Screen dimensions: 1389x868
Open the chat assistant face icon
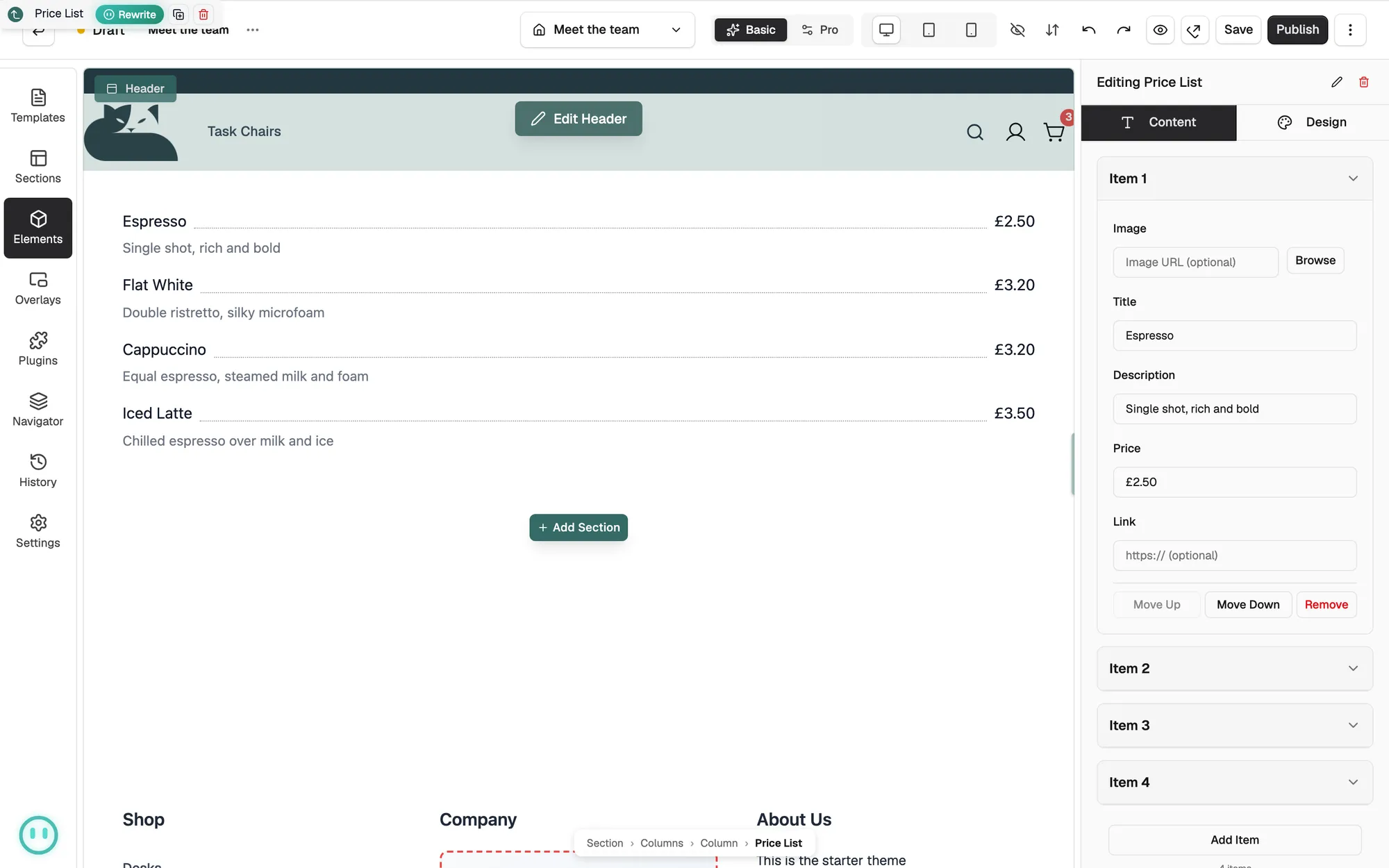click(x=38, y=835)
